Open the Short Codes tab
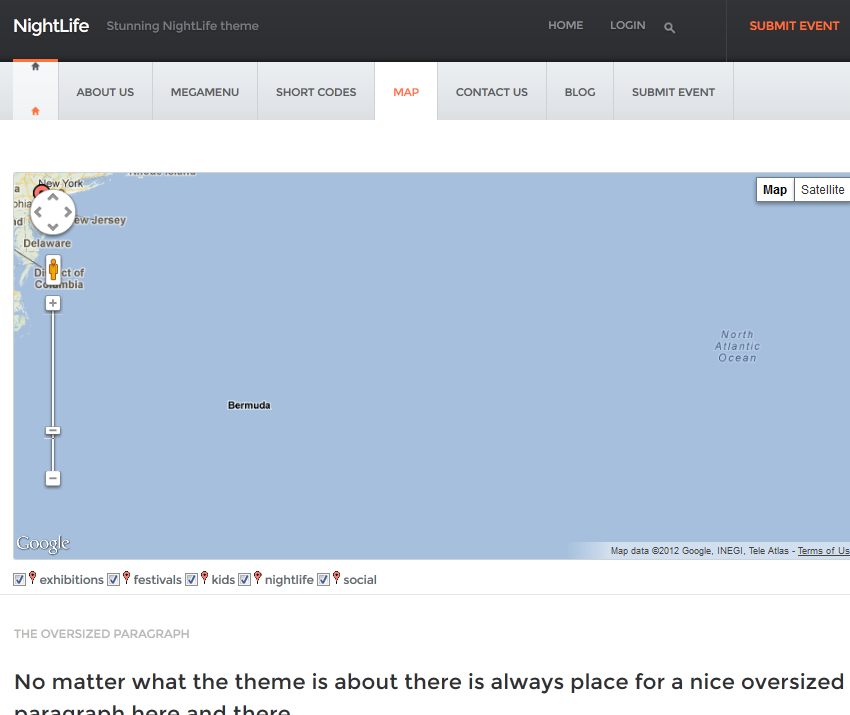 tap(316, 92)
